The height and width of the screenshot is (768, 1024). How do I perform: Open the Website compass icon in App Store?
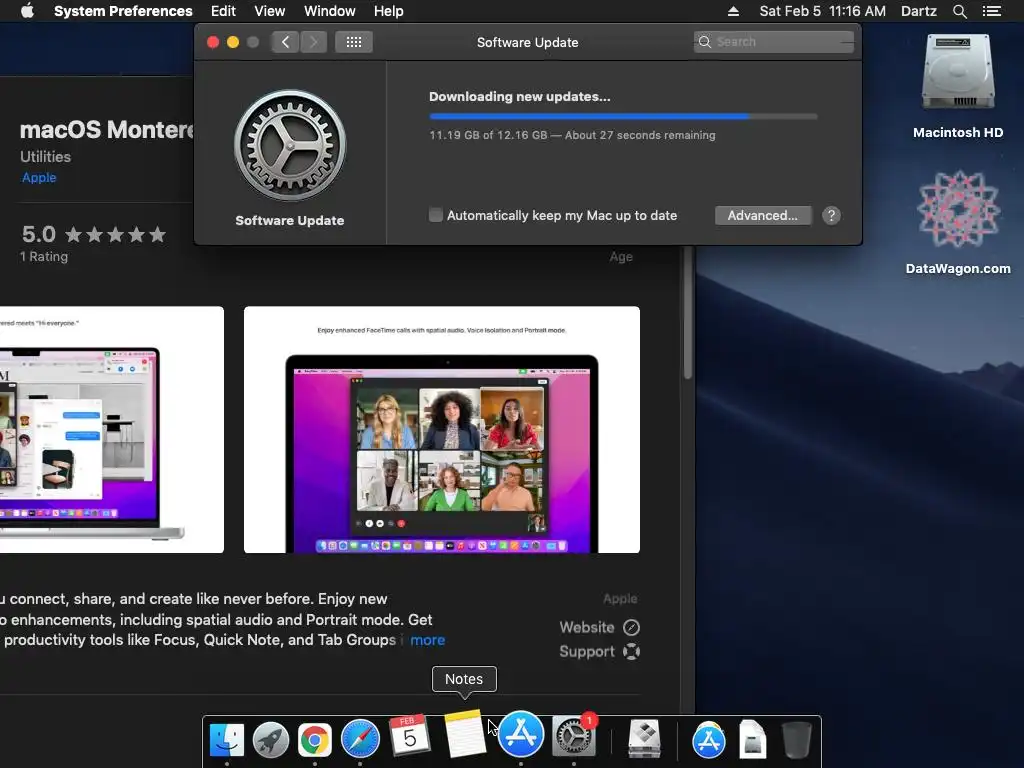click(632, 628)
